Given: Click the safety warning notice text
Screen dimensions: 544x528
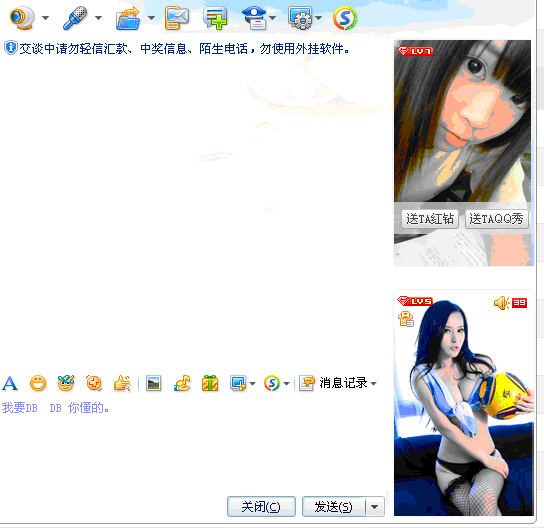Looking at the screenshot, I should click(184, 49).
